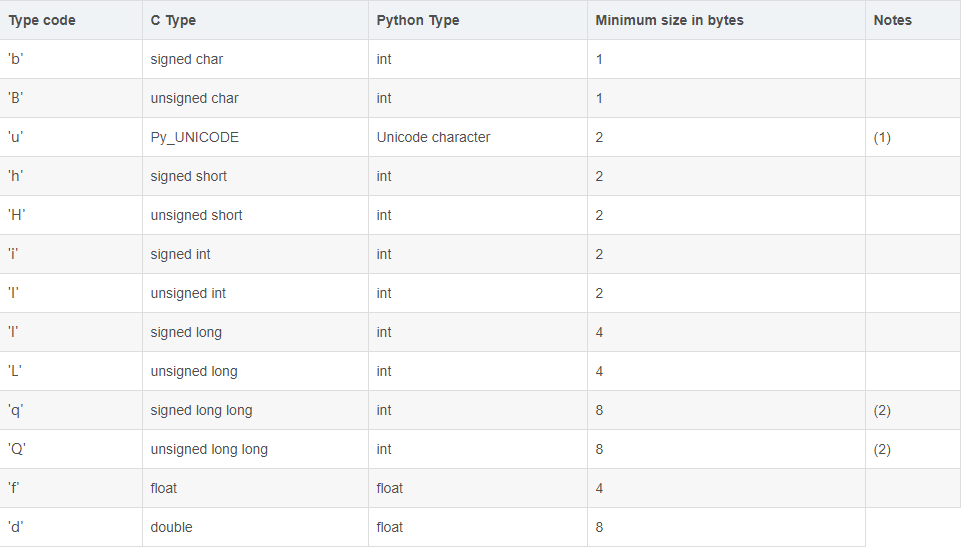This screenshot has width=962, height=549.
Task: Click the 'double' C type cell
Action: [171, 527]
